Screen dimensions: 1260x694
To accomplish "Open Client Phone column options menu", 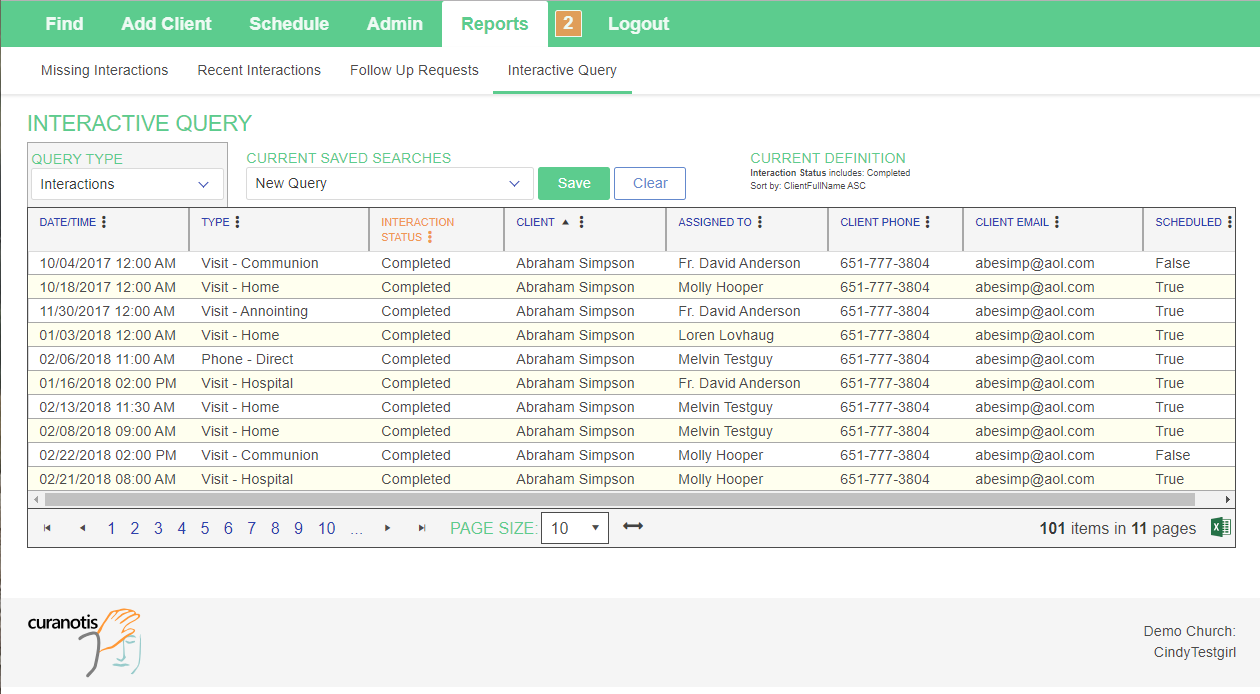I will (928, 222).
